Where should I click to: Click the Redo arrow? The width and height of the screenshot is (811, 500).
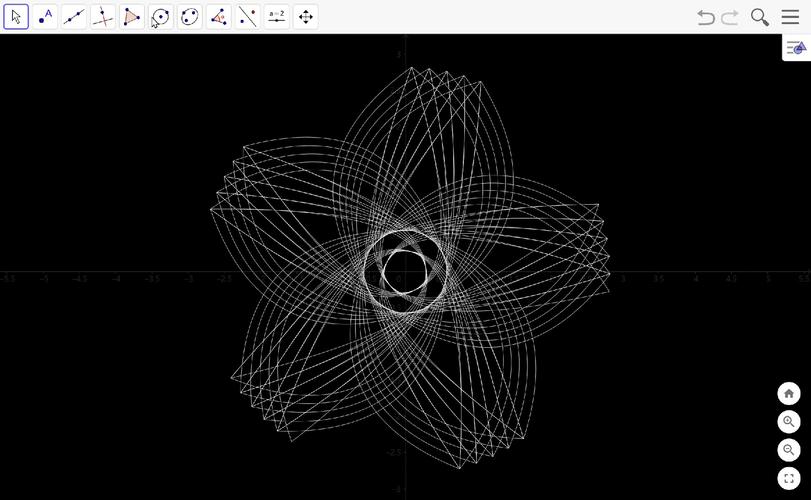click(x=730, y=17)
